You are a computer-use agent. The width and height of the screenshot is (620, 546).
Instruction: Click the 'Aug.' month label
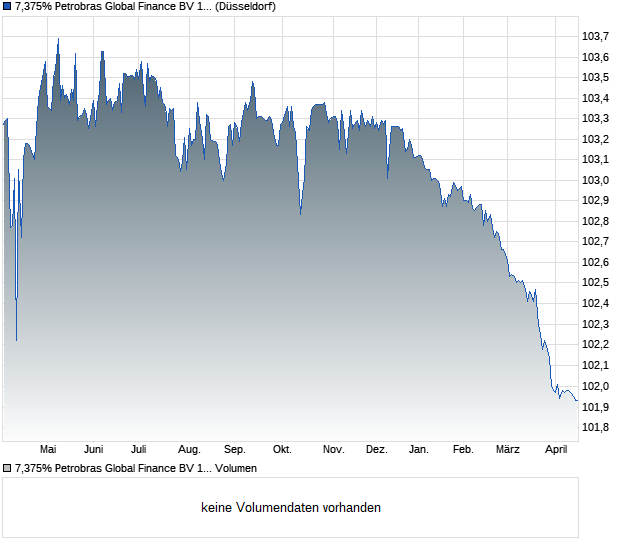[x=189, y=450]
